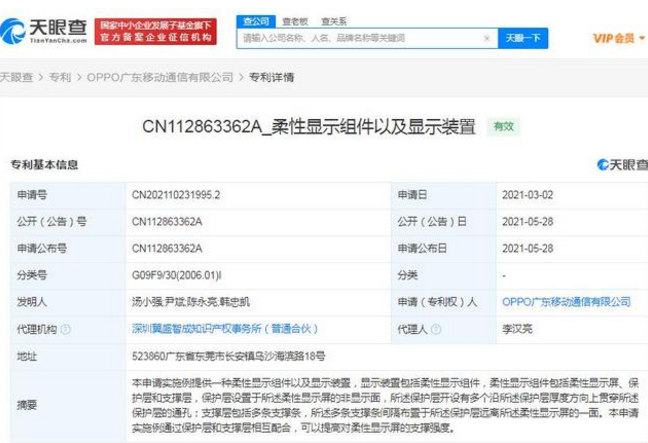648x443 pixels.
Task: Click the 地址 label cell
Action: 68,356
